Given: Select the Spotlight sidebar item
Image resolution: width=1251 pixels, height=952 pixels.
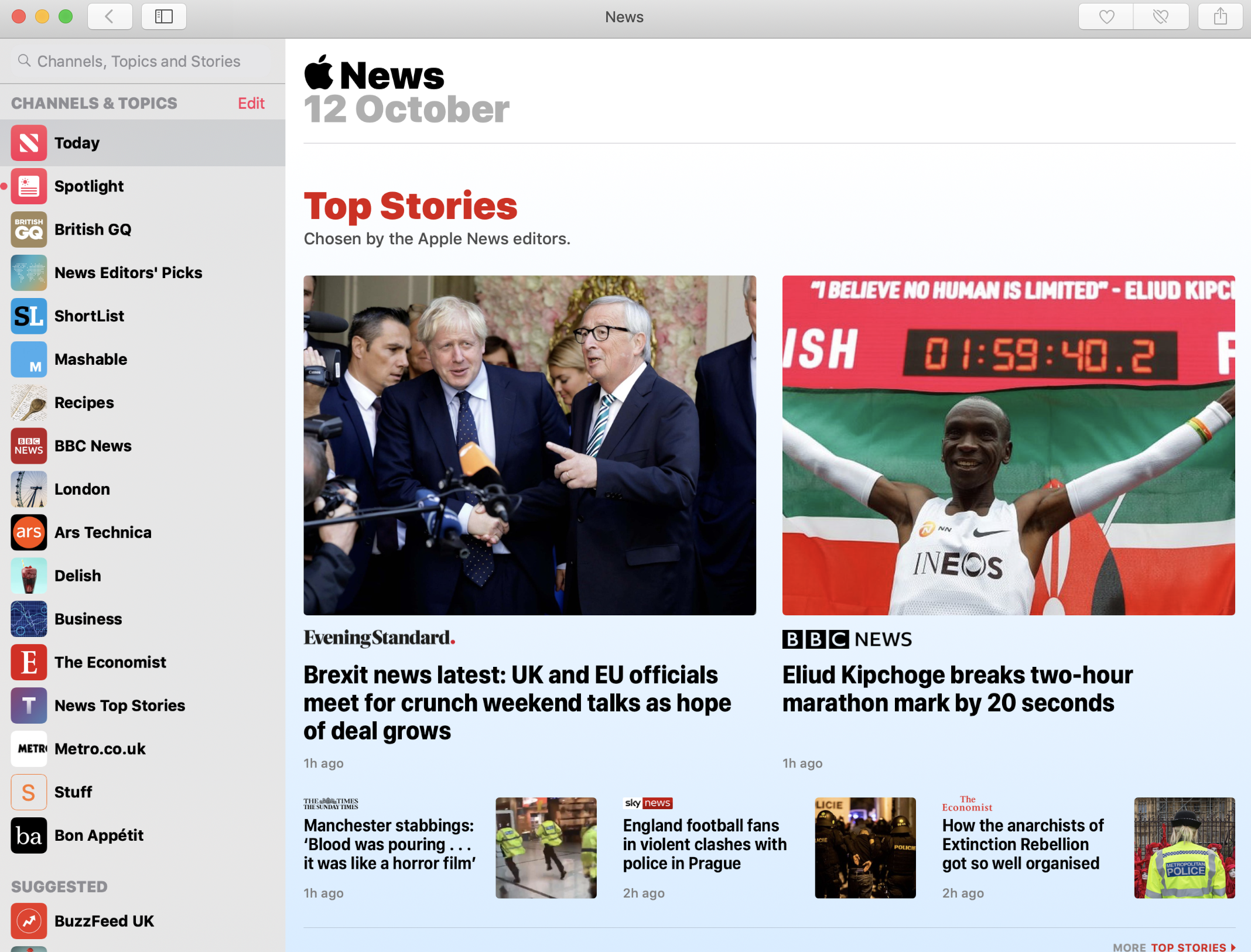Looking at the screenshot, I should click(89, 186).
